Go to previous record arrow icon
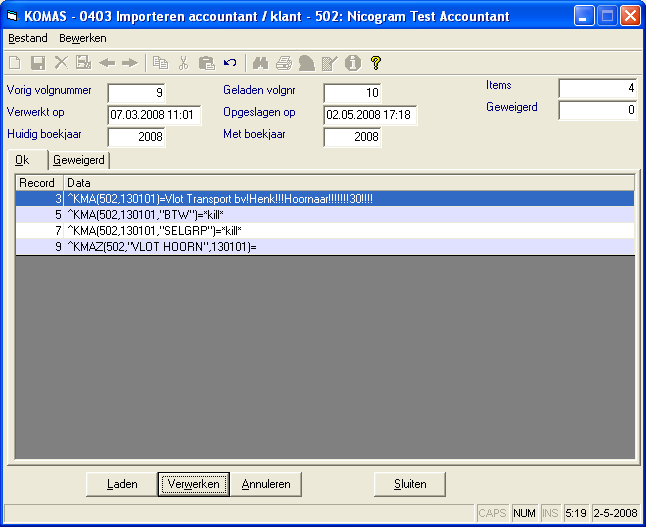This screenshot has height=527, width=646. pos(107,63)
